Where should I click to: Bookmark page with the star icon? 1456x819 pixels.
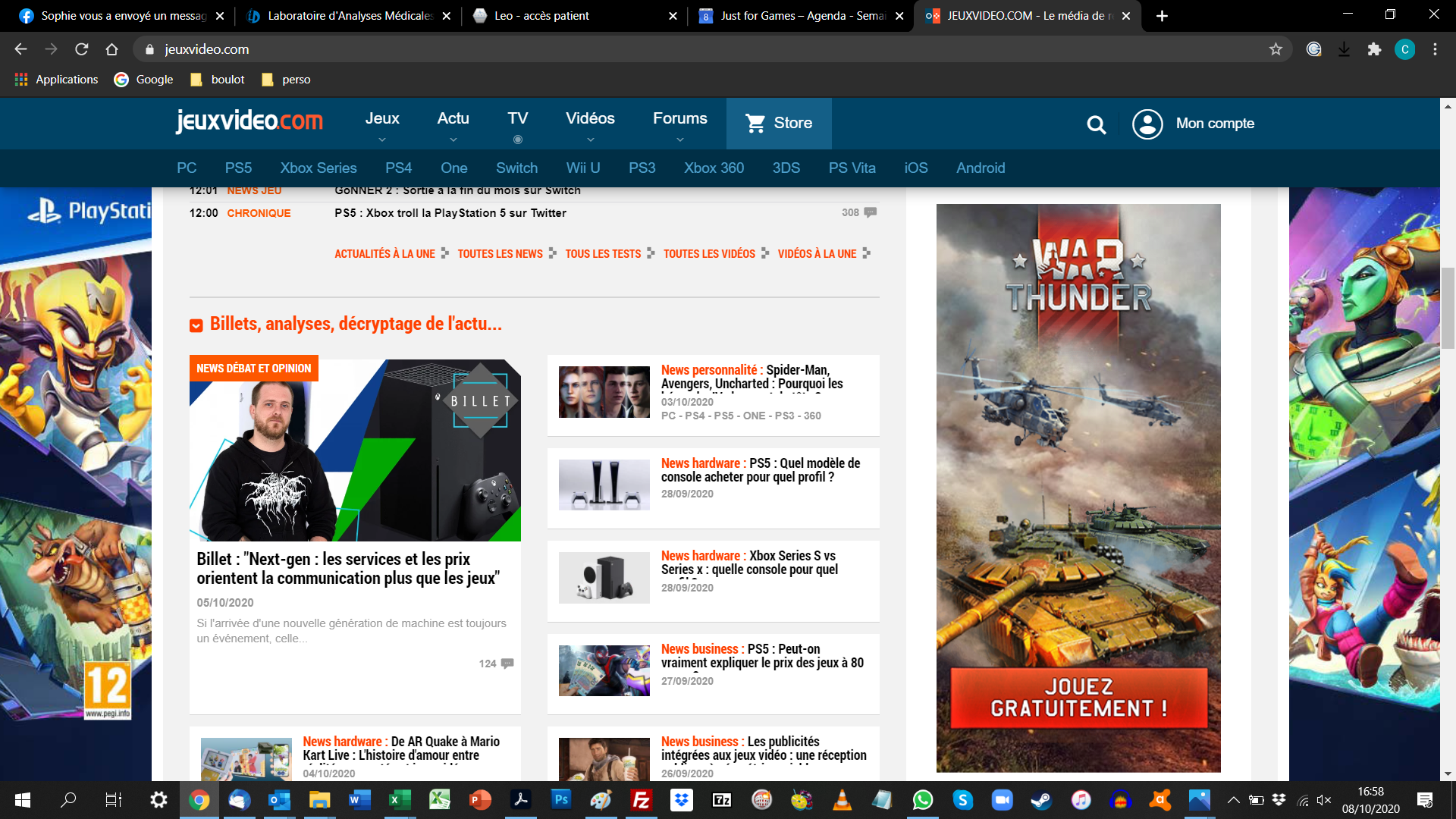(x=1276, y=49)
